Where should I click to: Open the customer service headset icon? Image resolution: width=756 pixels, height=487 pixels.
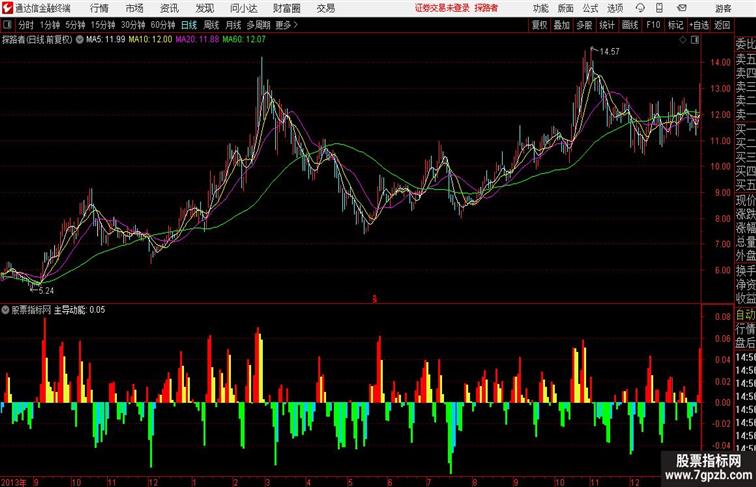pos(640,8)
